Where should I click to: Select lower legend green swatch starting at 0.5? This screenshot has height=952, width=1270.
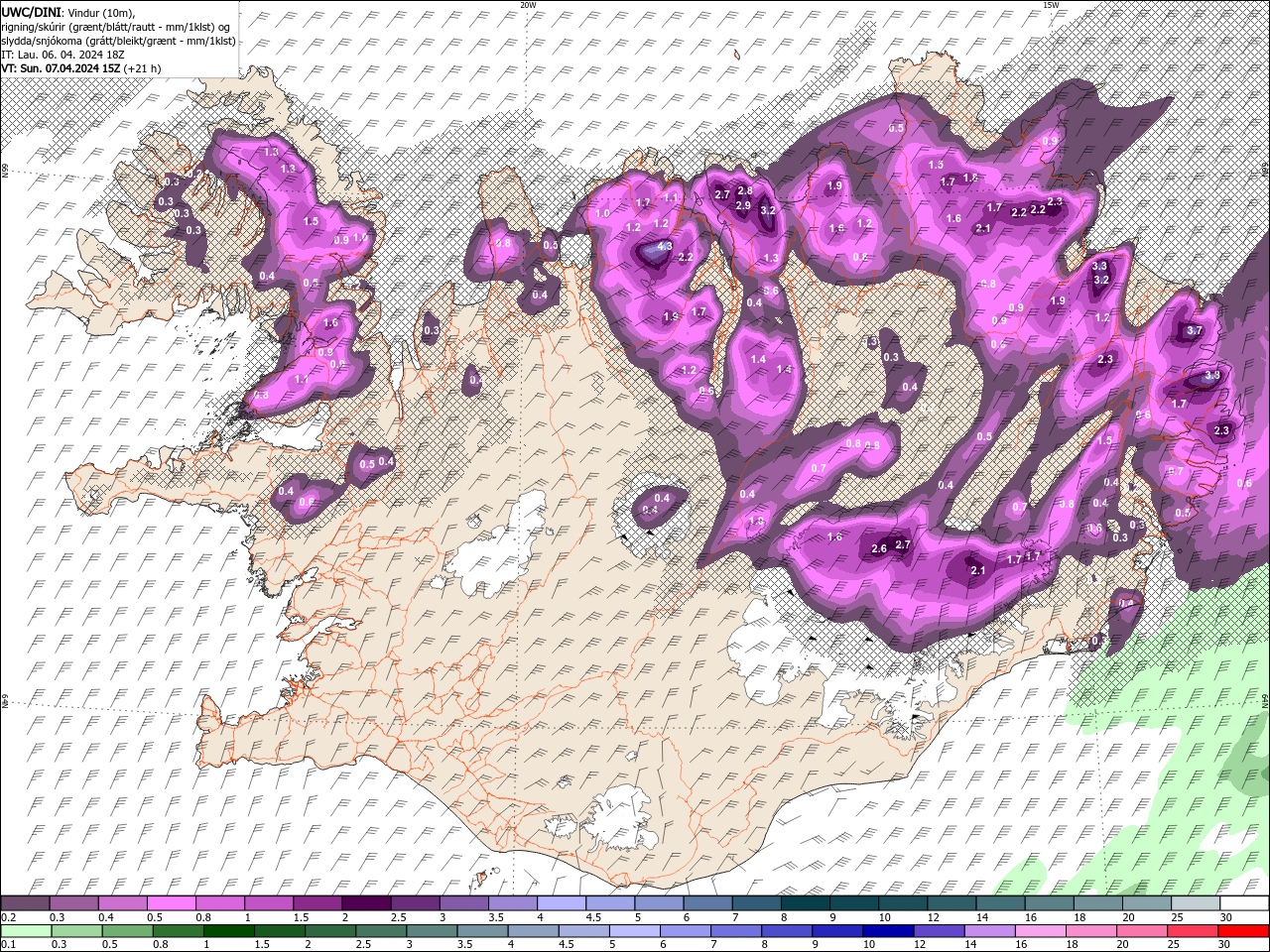126,930
